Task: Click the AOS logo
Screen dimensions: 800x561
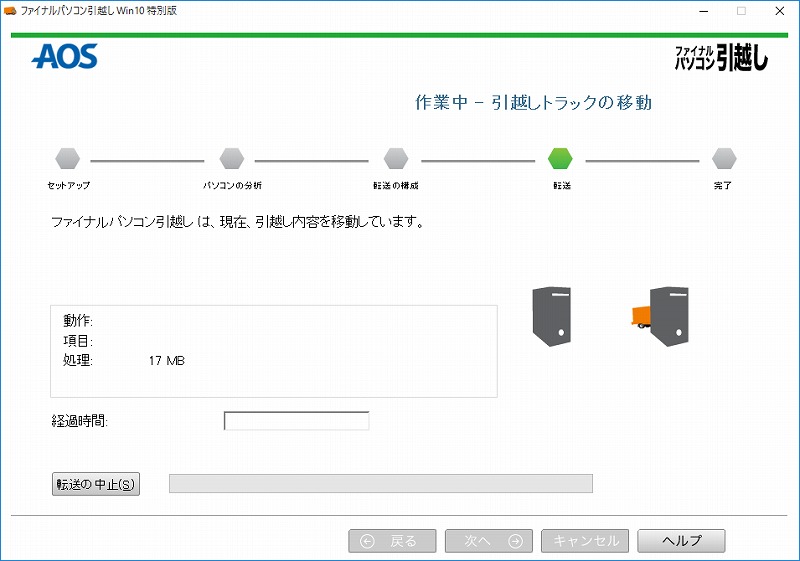Action: (65, 56)
